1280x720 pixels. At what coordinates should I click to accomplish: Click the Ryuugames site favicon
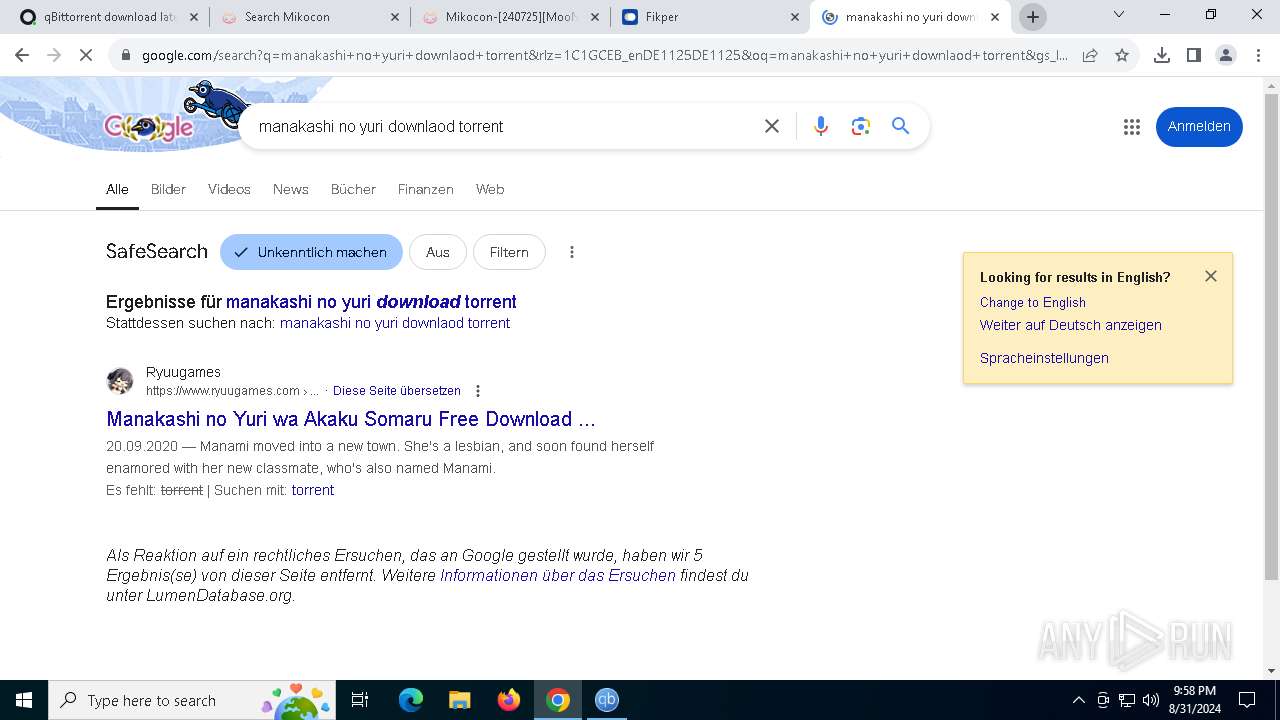coord(120,381)
